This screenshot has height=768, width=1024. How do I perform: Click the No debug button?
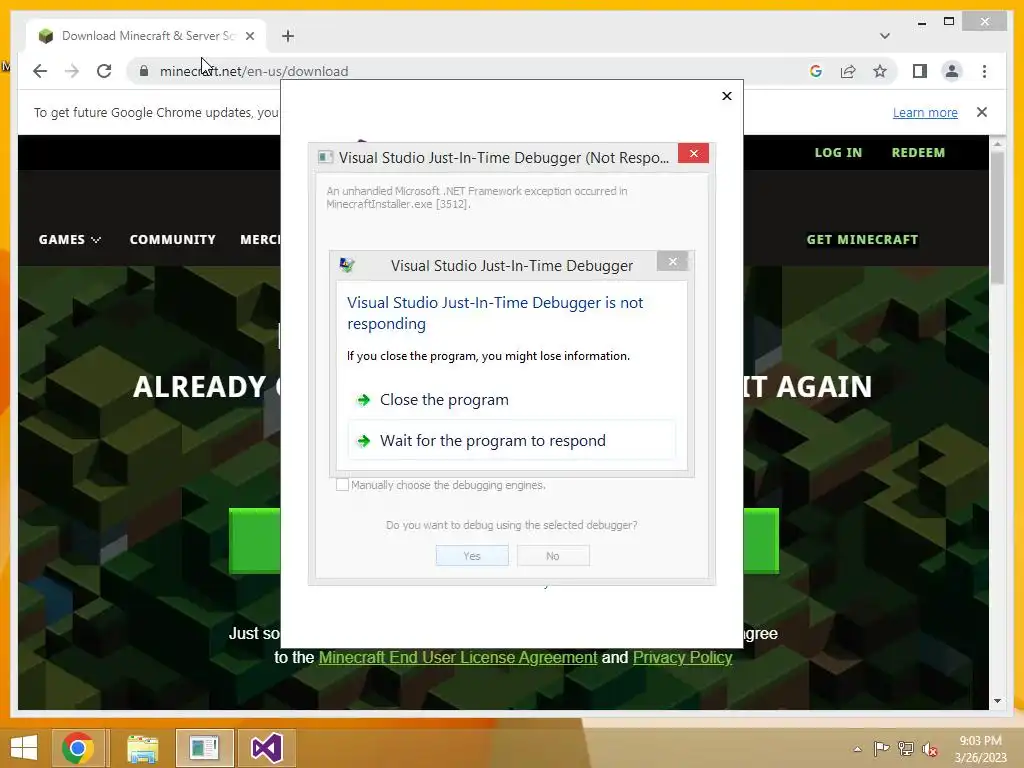tap(553, 556)
